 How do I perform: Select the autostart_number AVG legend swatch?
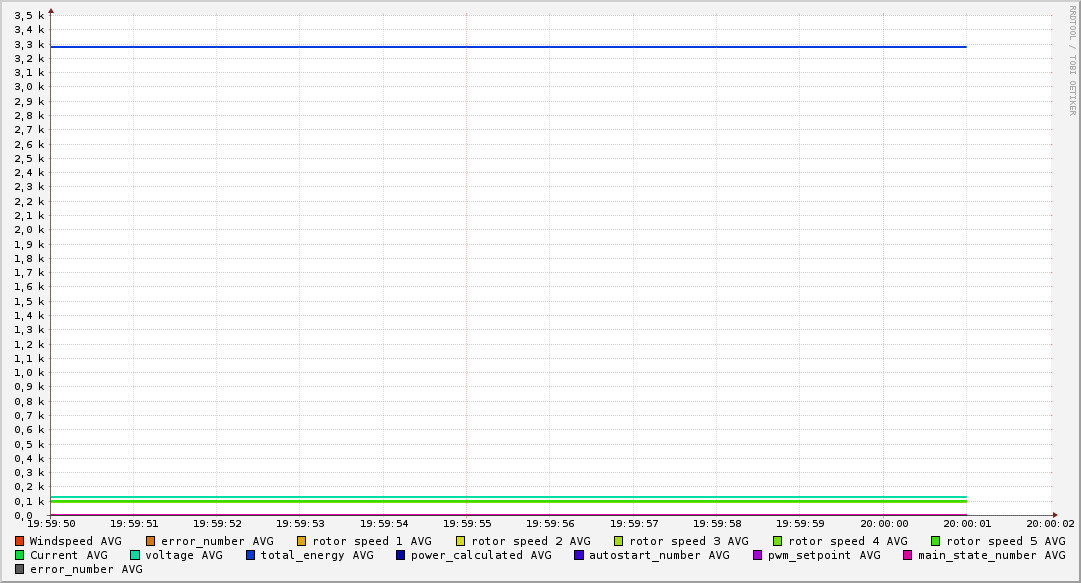pyautogui.click(x=579, y=555)
